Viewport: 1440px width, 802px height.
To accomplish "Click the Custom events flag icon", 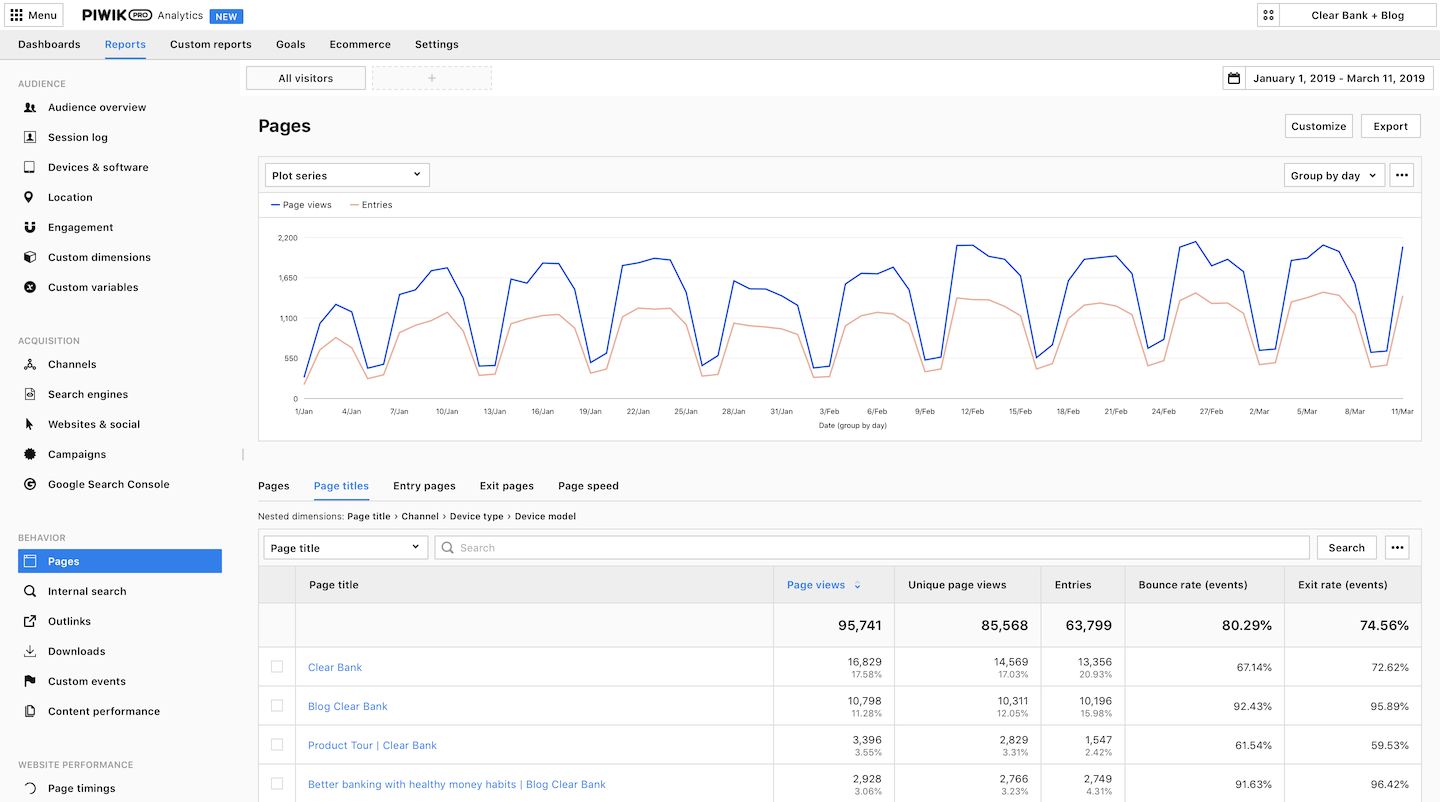I will pyautogui.click(x=30, y=681).
